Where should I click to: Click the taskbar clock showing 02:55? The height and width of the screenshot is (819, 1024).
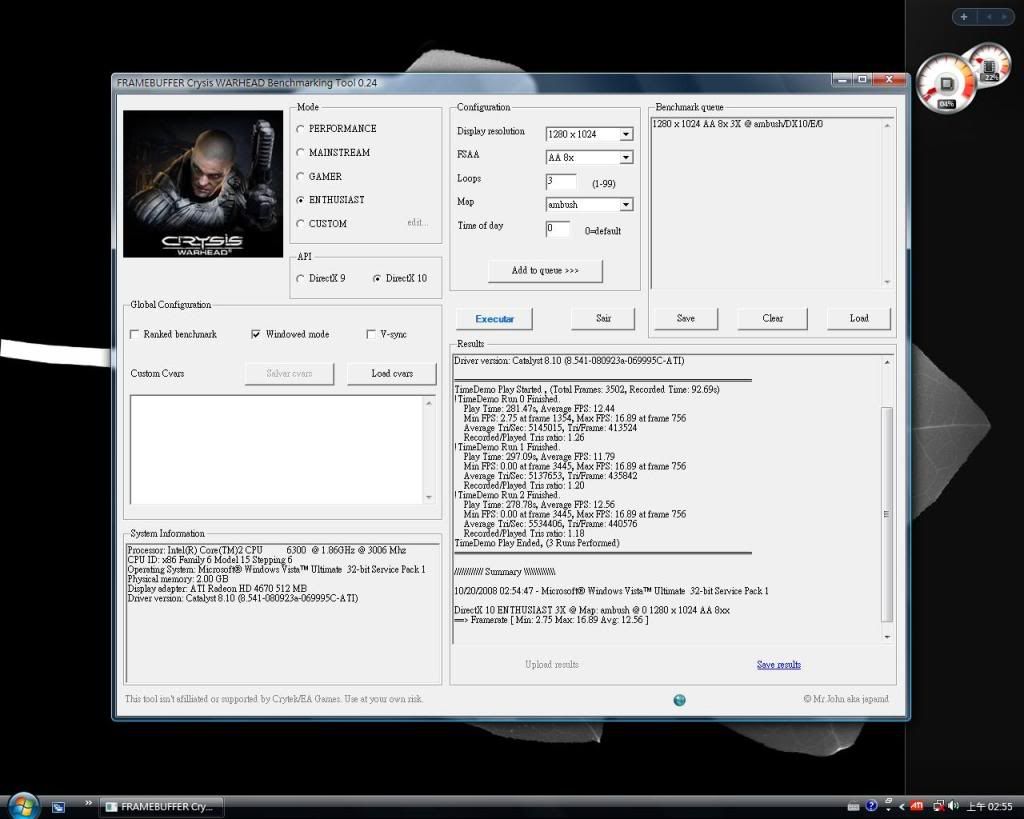click(990, 807)
